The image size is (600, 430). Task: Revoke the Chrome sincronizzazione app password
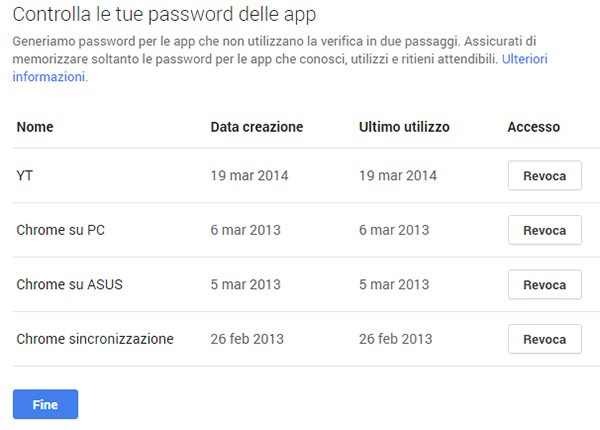pyautogui.click(x=544, y=339)
